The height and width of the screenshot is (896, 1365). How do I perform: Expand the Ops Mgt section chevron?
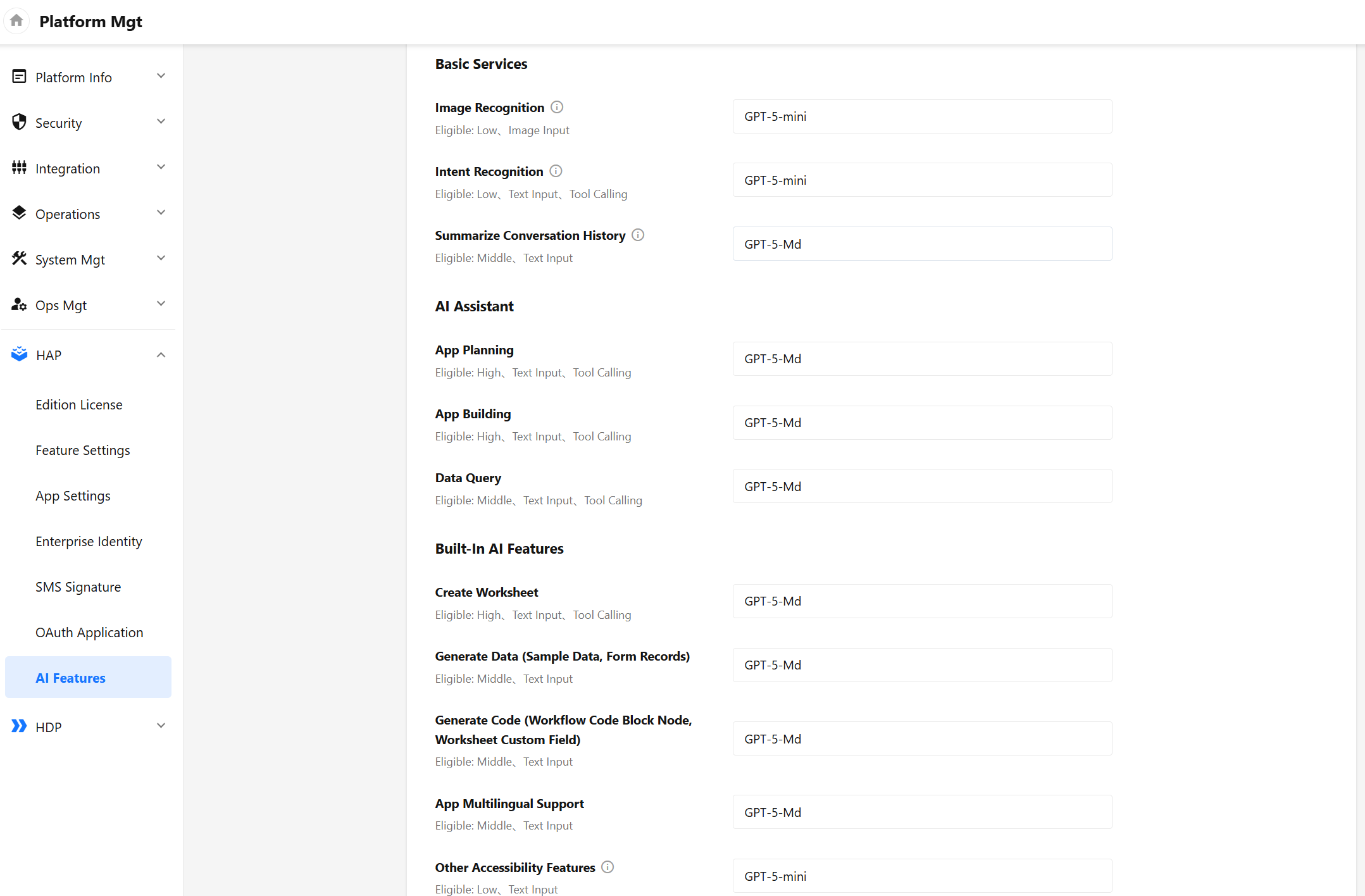[x=161, y=304]
